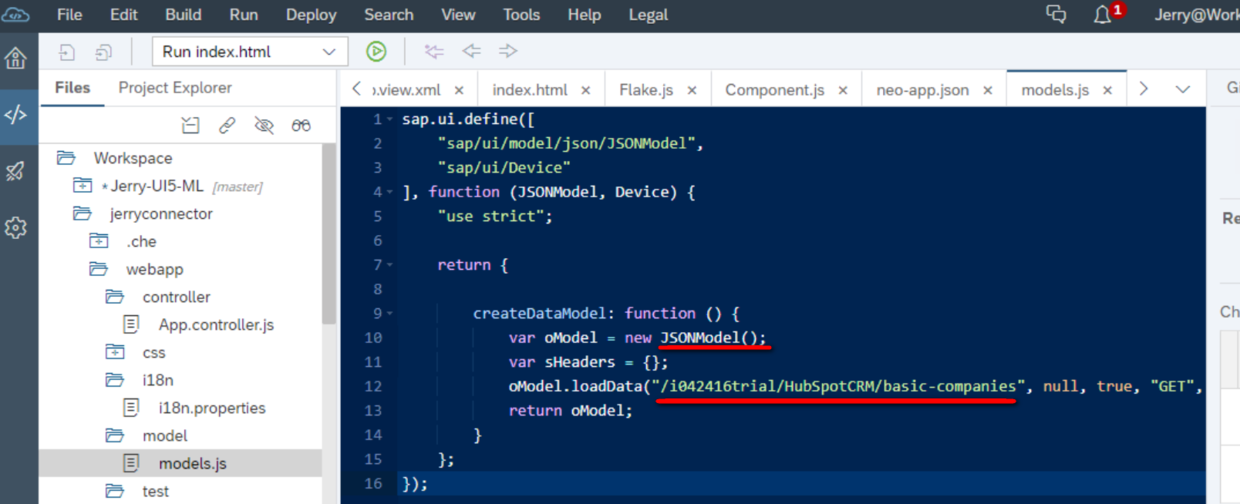1240x504 pixels.
Task: Fold createDataModel function at line 9
Action: pos(391,313)
